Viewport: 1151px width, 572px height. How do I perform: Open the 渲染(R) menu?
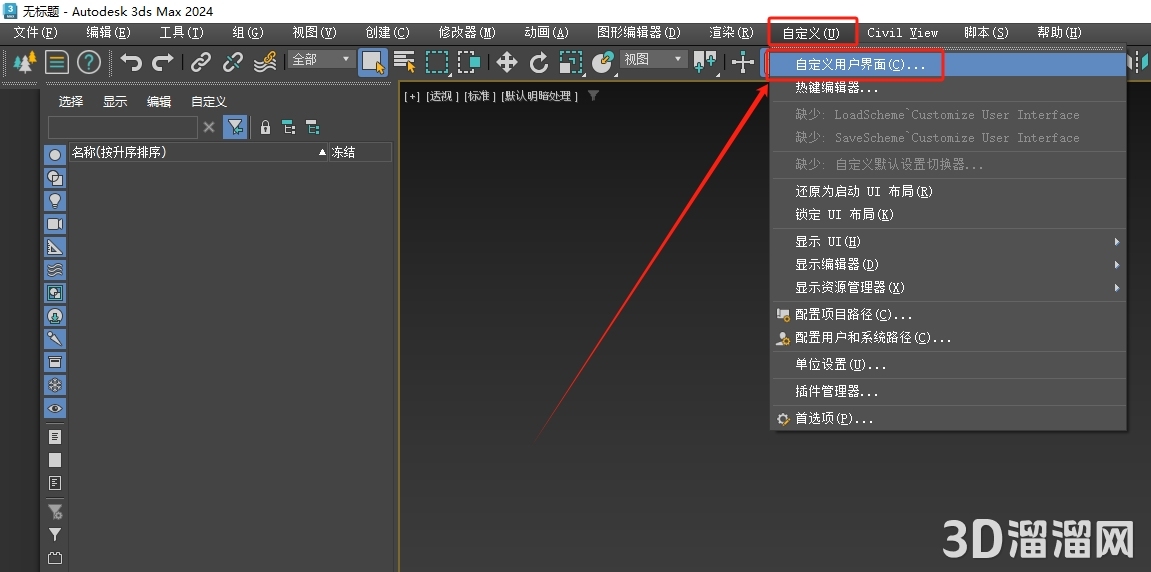pos(731,32)
